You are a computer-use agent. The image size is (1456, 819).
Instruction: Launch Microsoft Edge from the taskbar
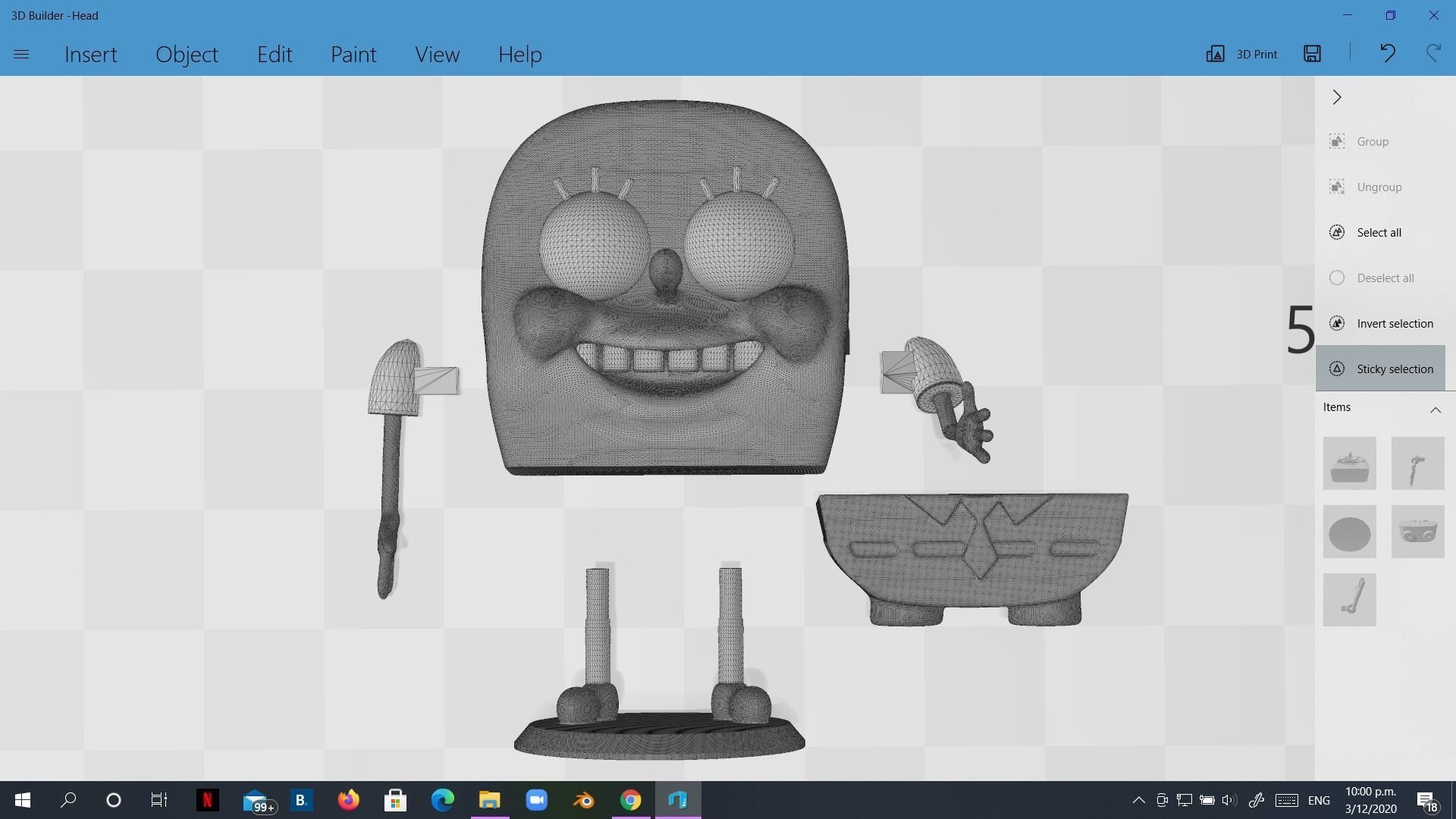point(442,800)
